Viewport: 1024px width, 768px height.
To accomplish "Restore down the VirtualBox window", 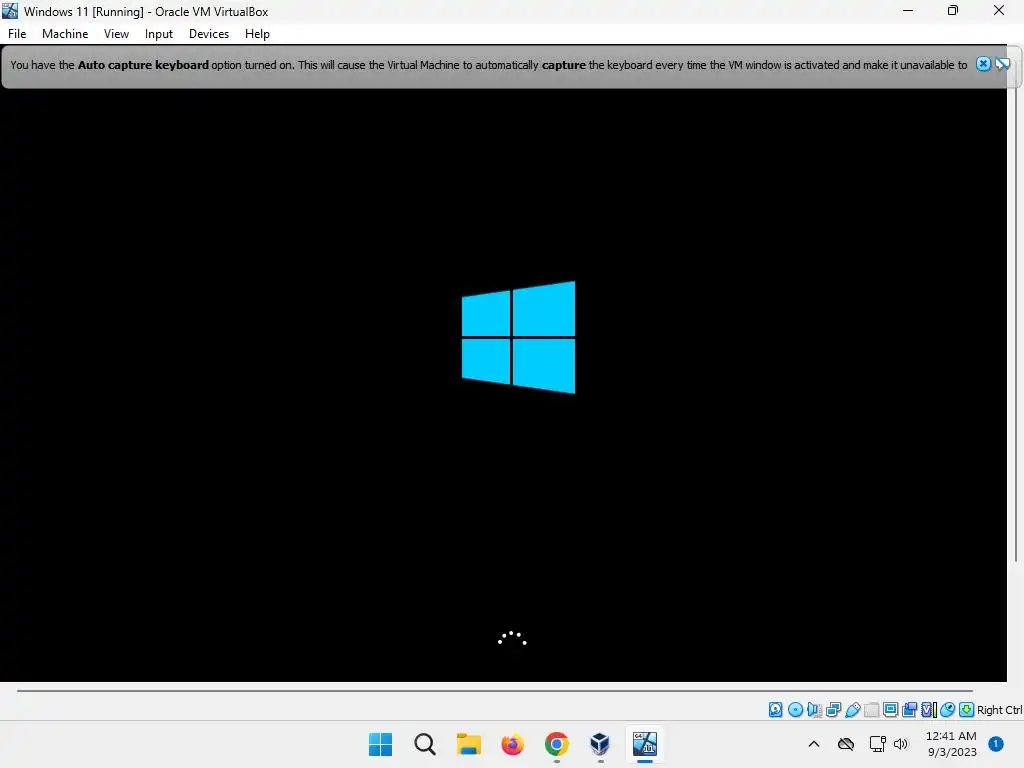I will click(x=953, y=11).
